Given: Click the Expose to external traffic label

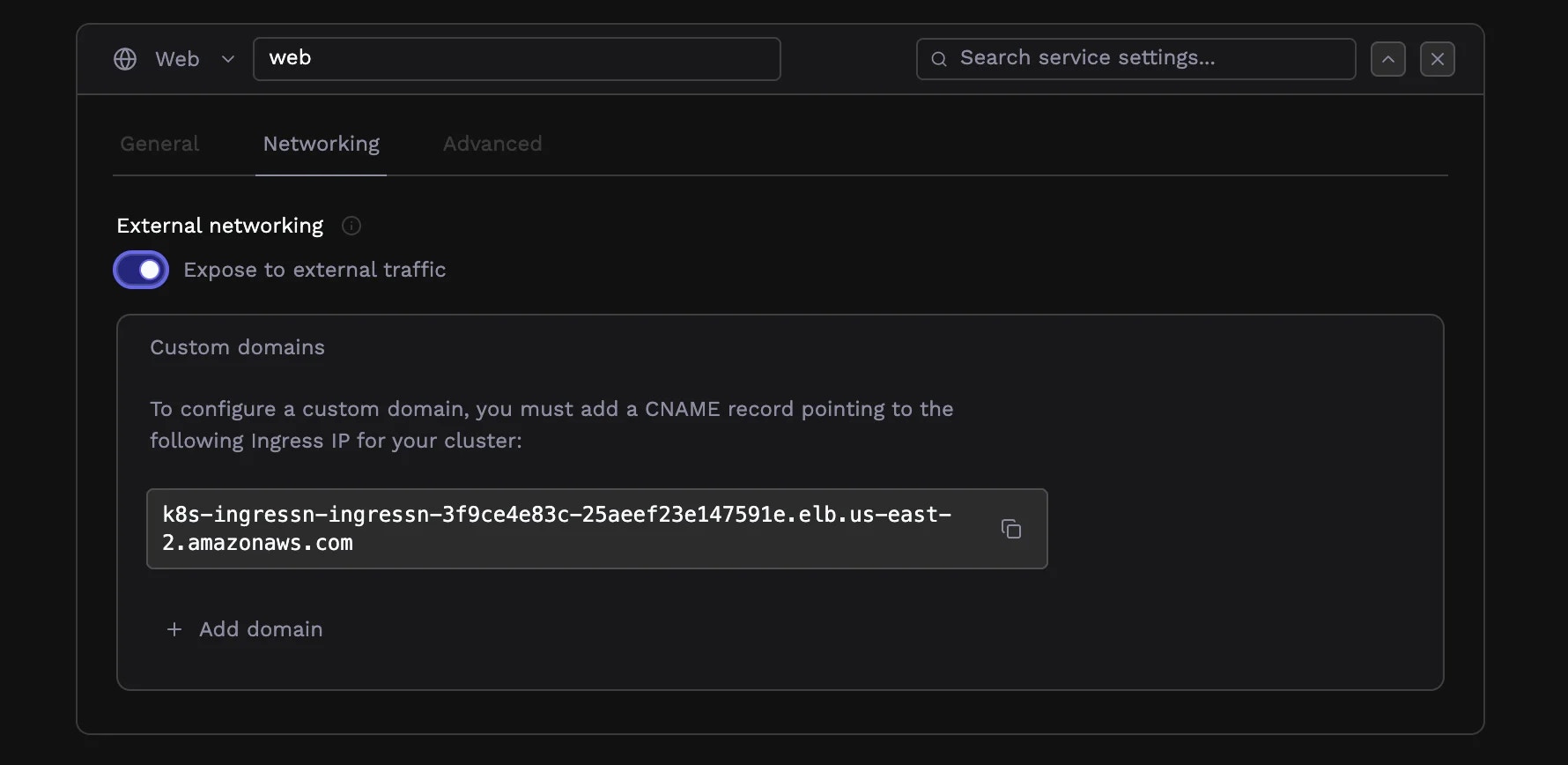Looking at the screenshot, I should tap(314, 270).
